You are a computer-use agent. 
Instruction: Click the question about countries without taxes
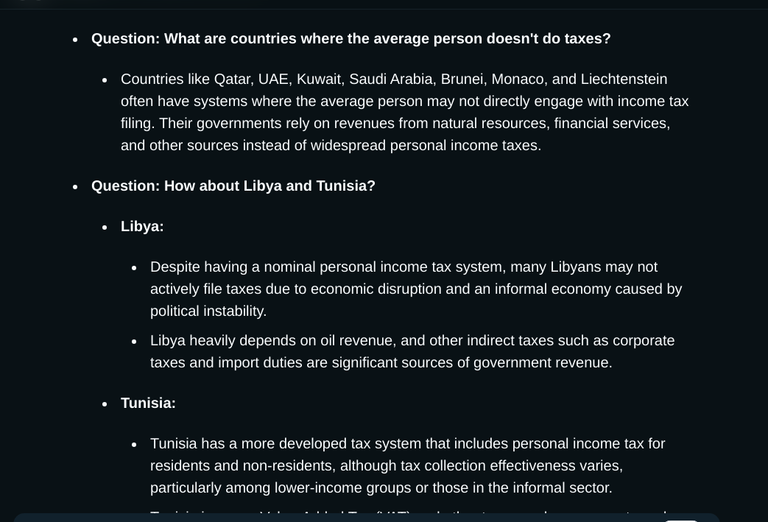[x=351, y=39]
